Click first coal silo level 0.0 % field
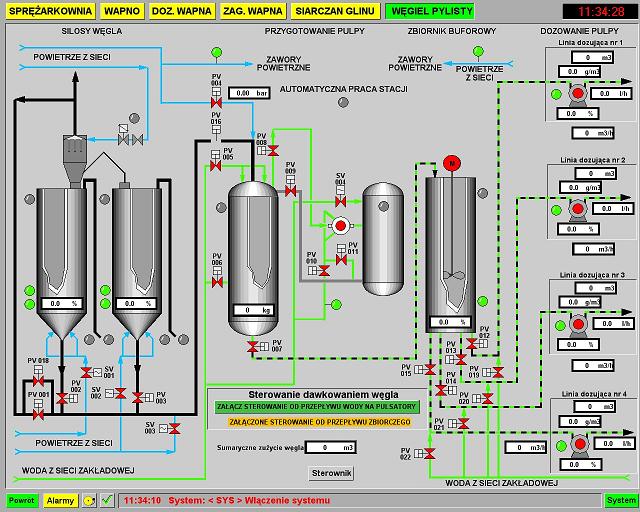This screenshot has height=512, width=640. [62, 303]
